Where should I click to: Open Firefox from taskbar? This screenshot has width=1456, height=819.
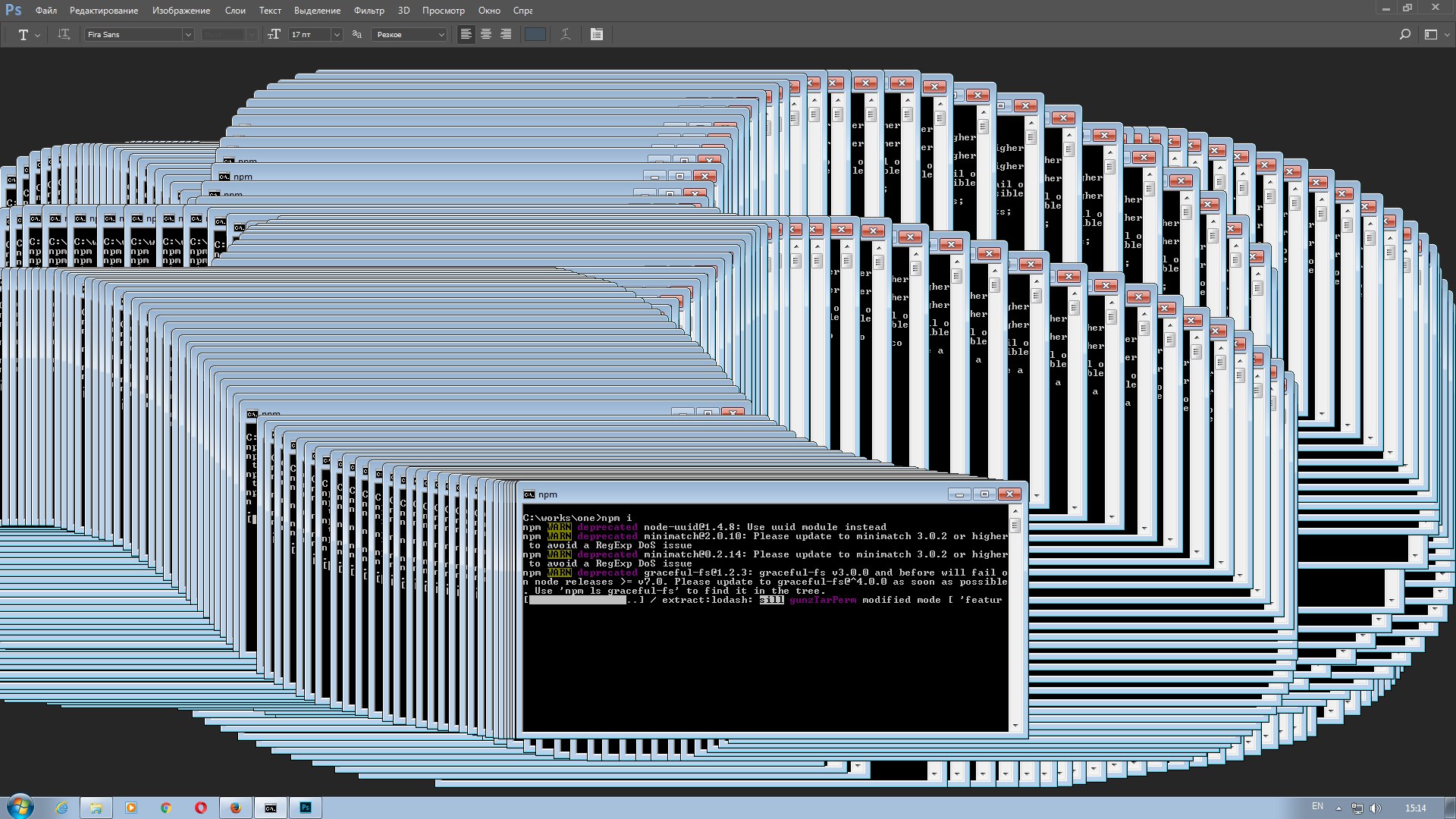point(236,808)
